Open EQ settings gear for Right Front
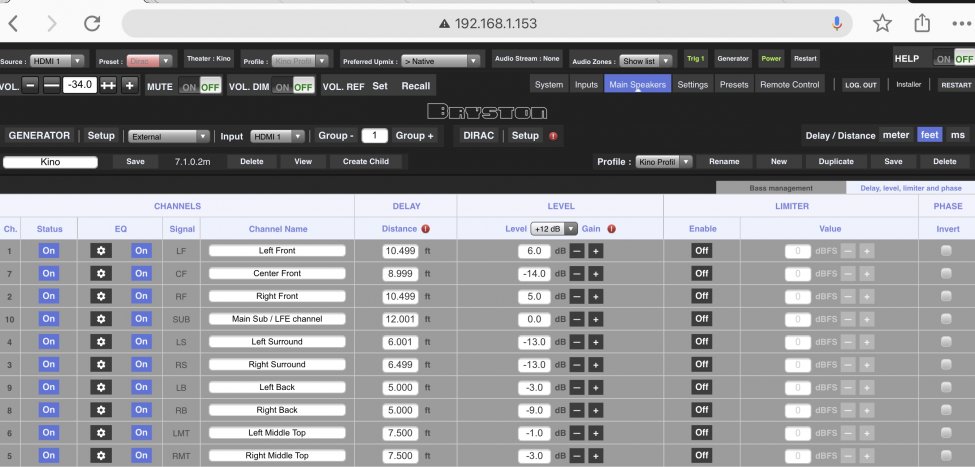Image resolution: width=975 pixels, height=467 pixels. pos(101,296)
